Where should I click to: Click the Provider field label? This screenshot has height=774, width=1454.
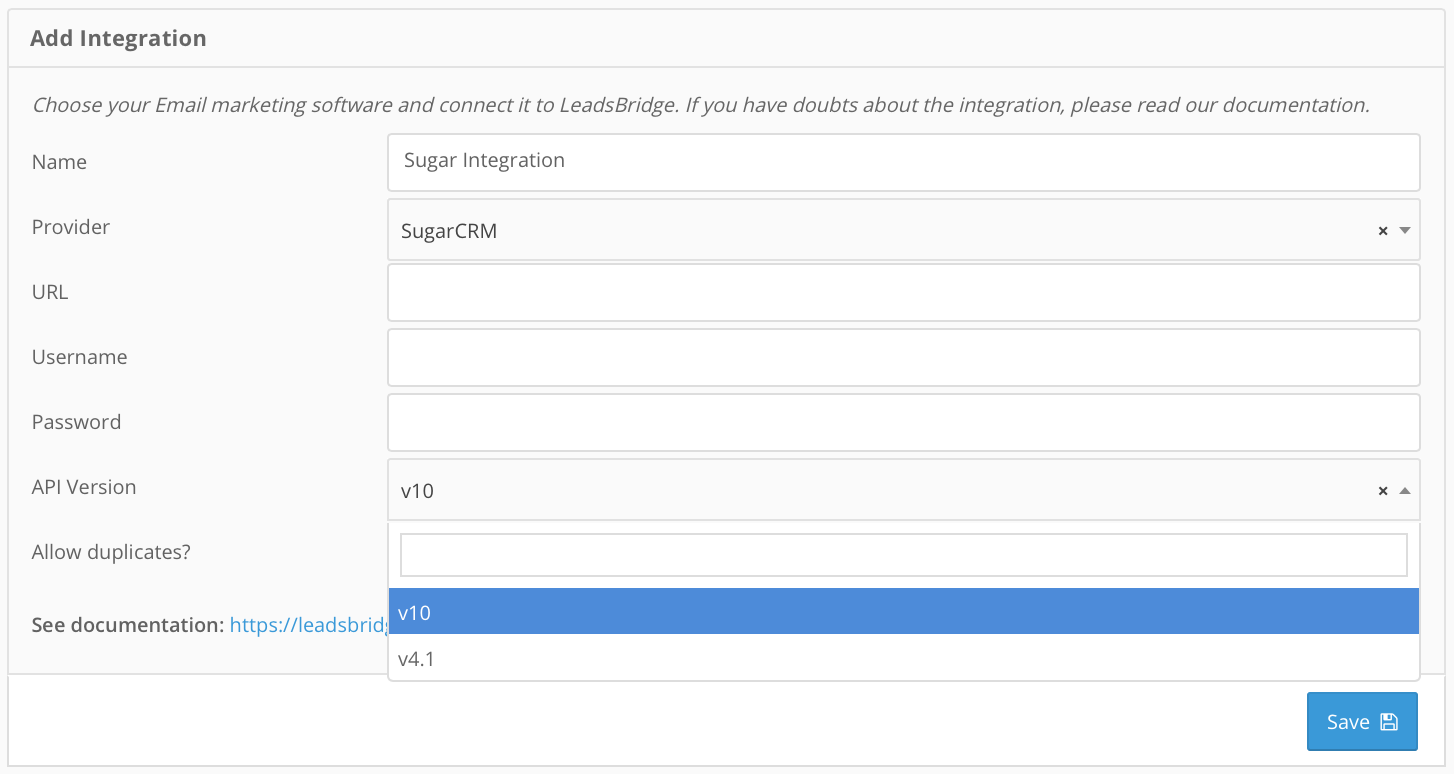click(x=71, y=227)
